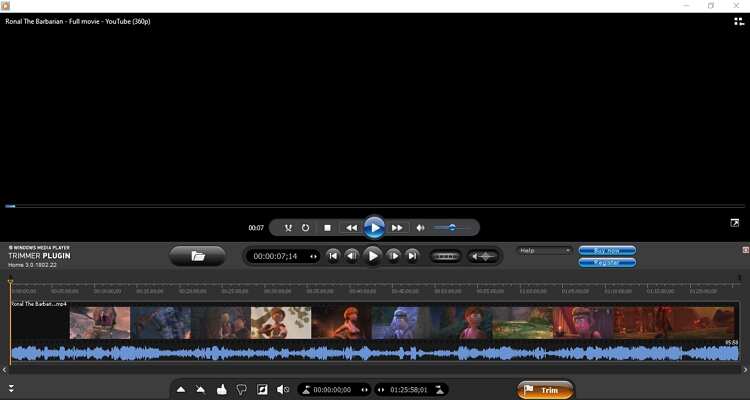The image size is (750, 400).
Task: Click arrows stepper beside 00:00:07;14 time
Action: point(313,256)
